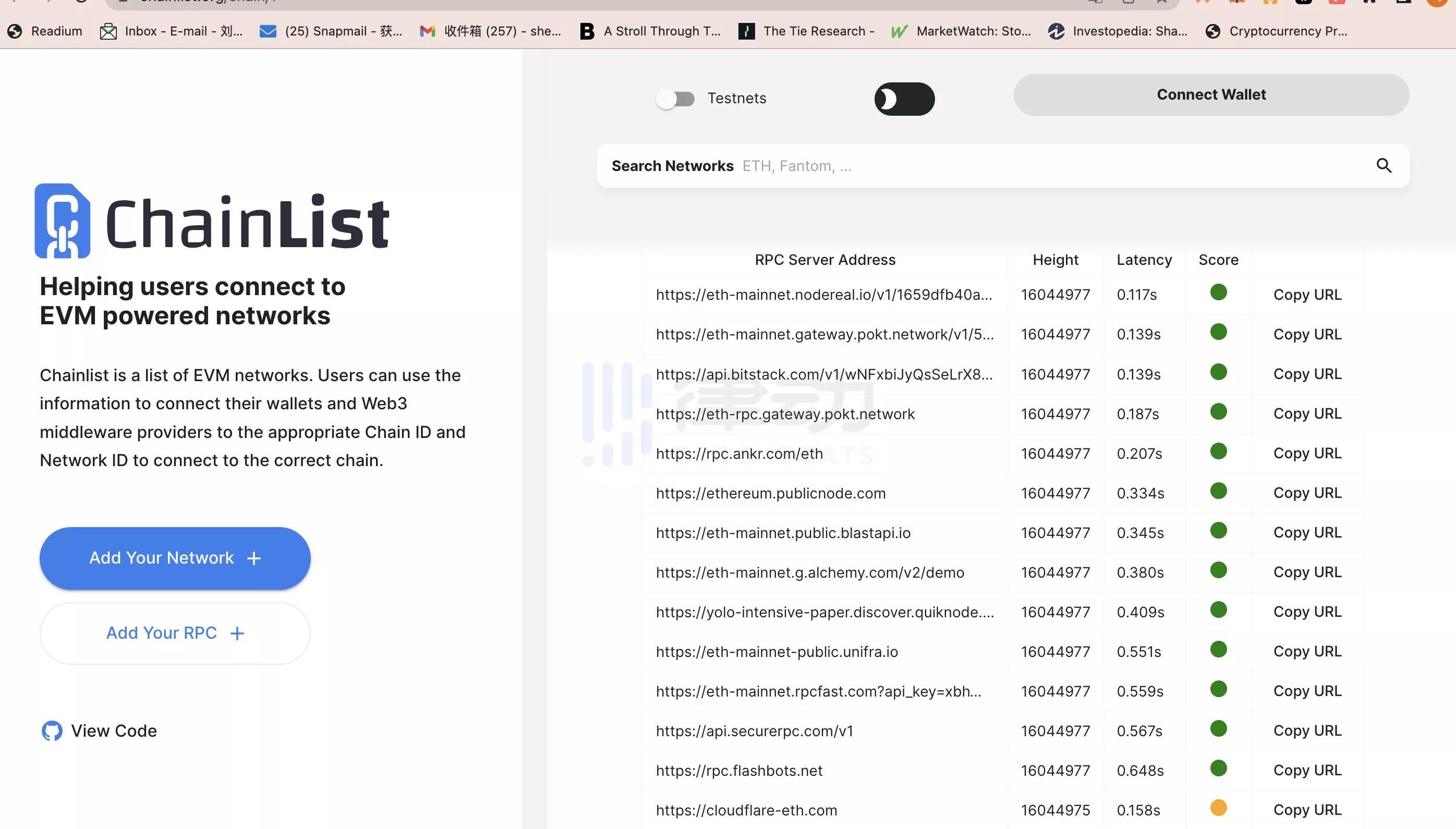Click green score dot for rpc.flashbots.net
Image resolution: width=1456 pixels, height=829 pixels.
[x=1219, y=768]
